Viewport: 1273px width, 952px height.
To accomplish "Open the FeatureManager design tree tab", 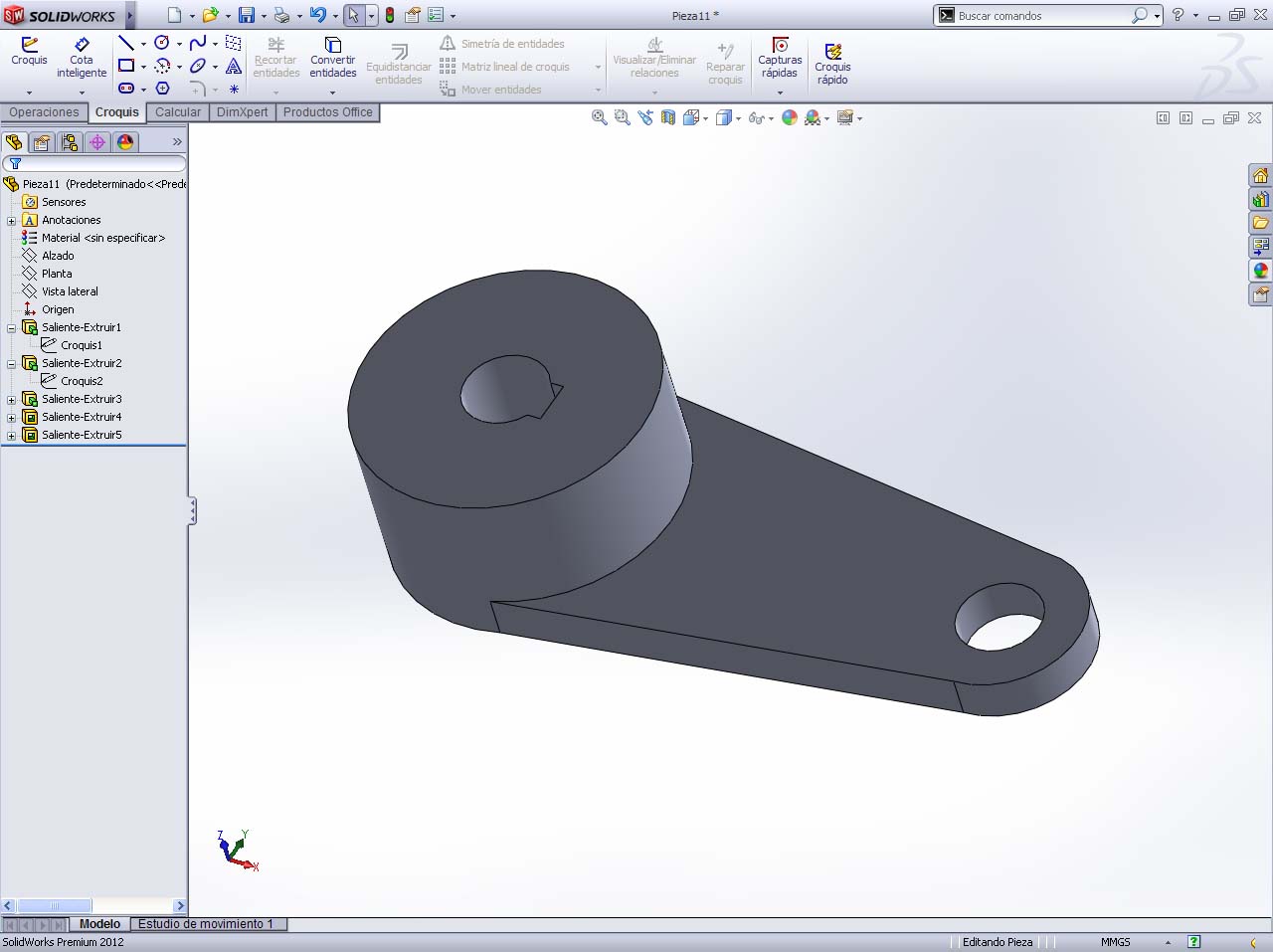I will point(14,142).
